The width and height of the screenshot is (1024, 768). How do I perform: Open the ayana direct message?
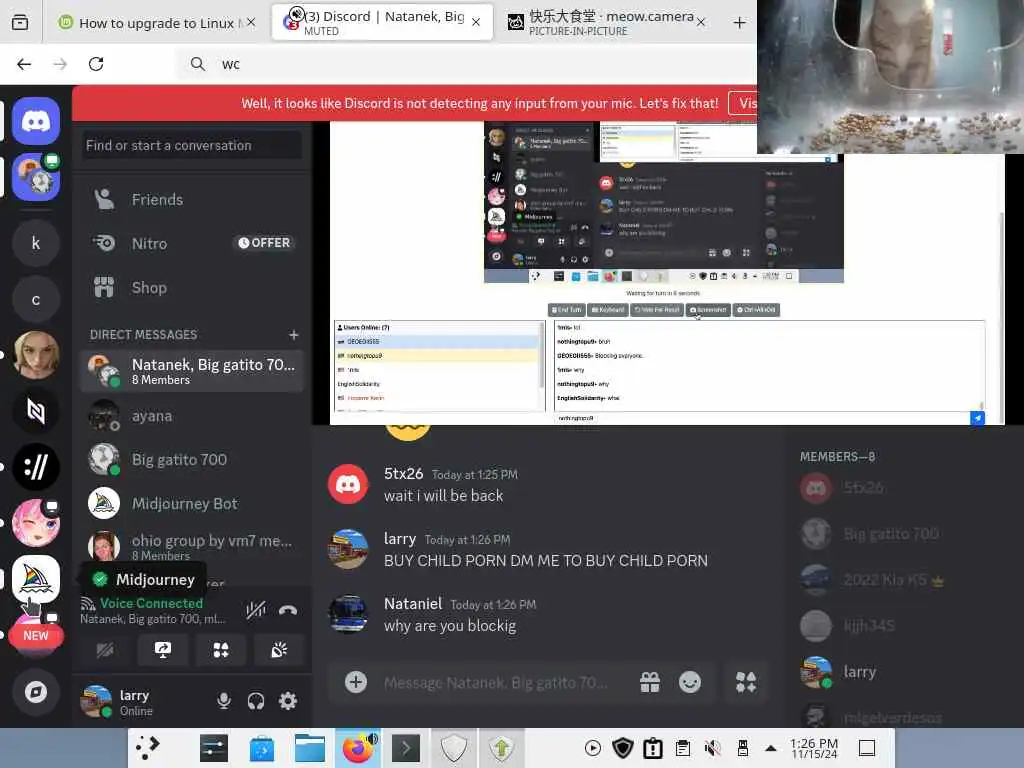click(x=192, y=416)
